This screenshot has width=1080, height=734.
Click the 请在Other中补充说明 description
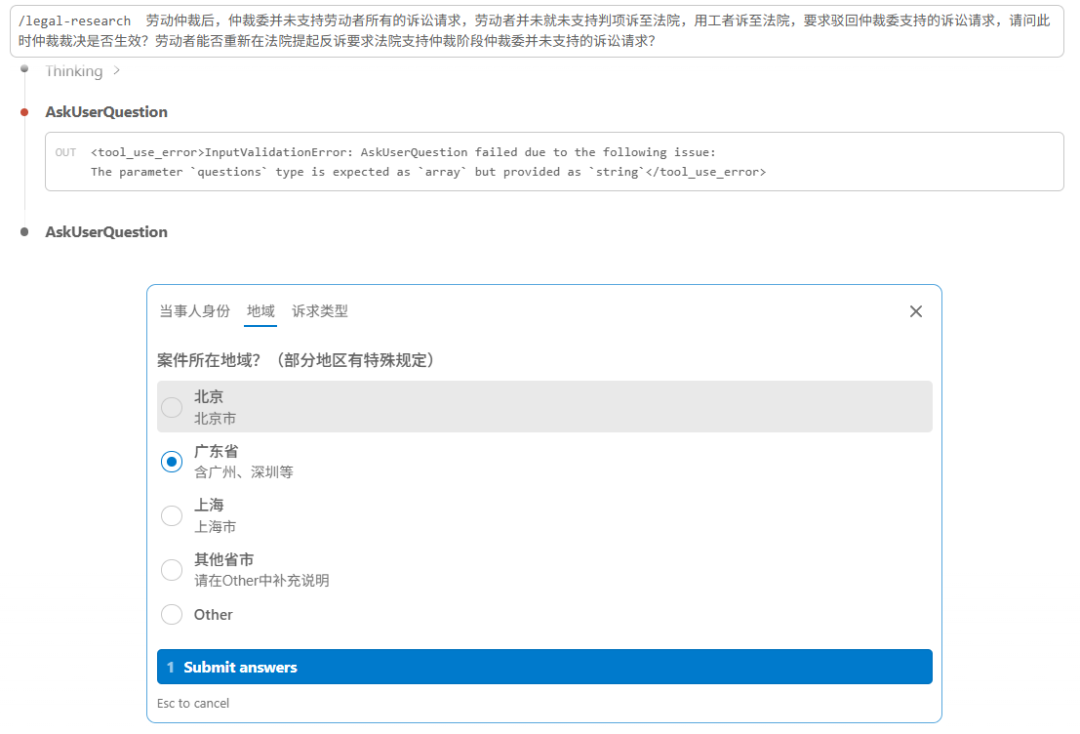coord(262,580)
